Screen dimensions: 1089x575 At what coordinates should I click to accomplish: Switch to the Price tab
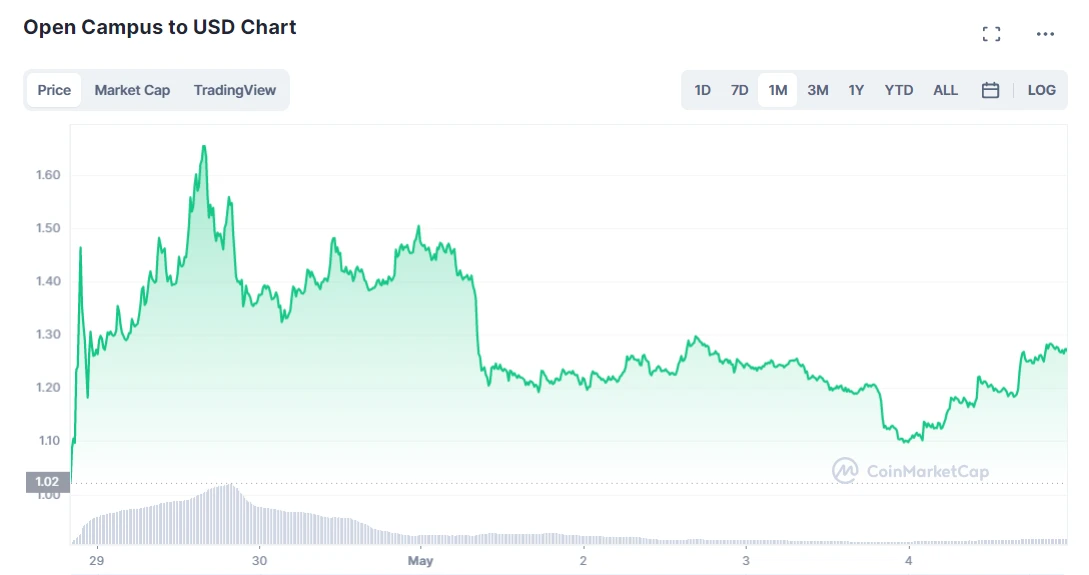point(54,90)
